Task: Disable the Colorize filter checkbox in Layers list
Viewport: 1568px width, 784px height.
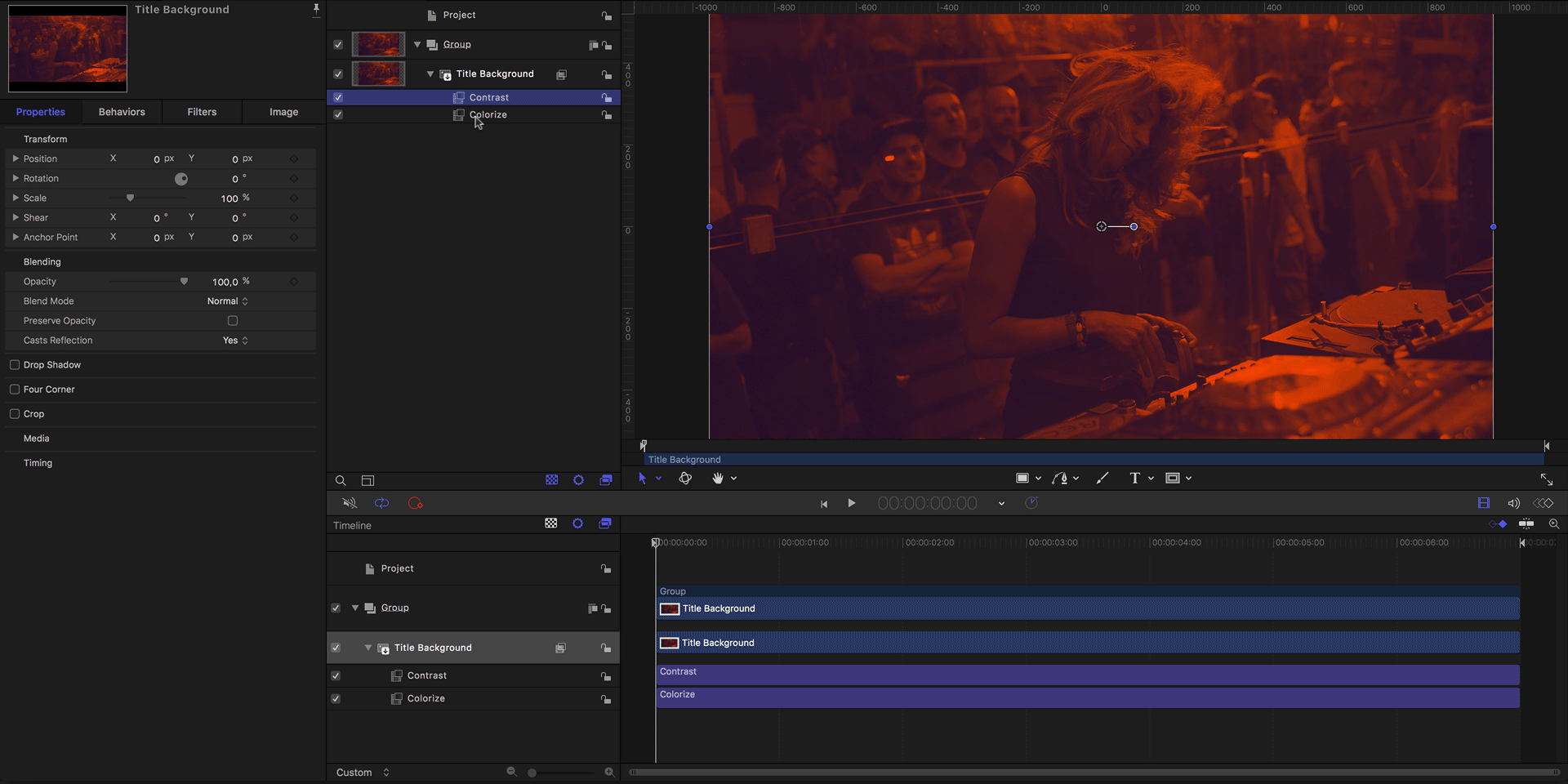Action: click(338, 115)
